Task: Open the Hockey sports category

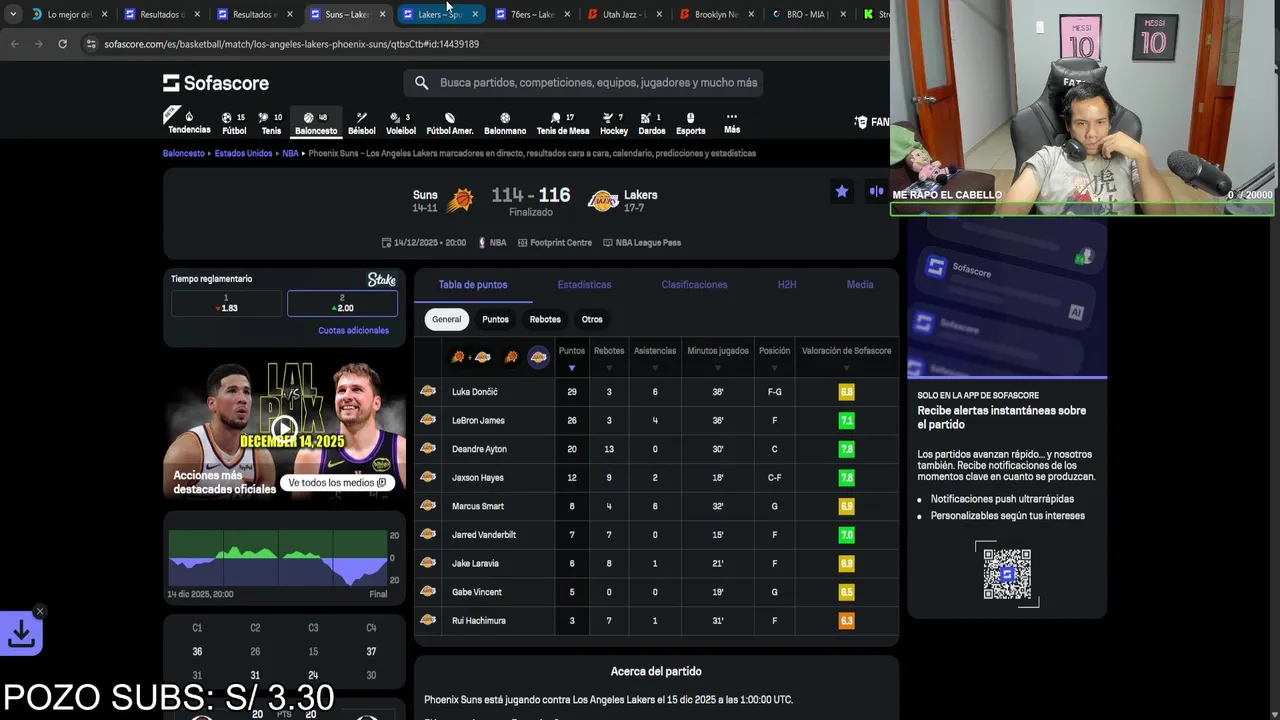Action: pos(614,123)
